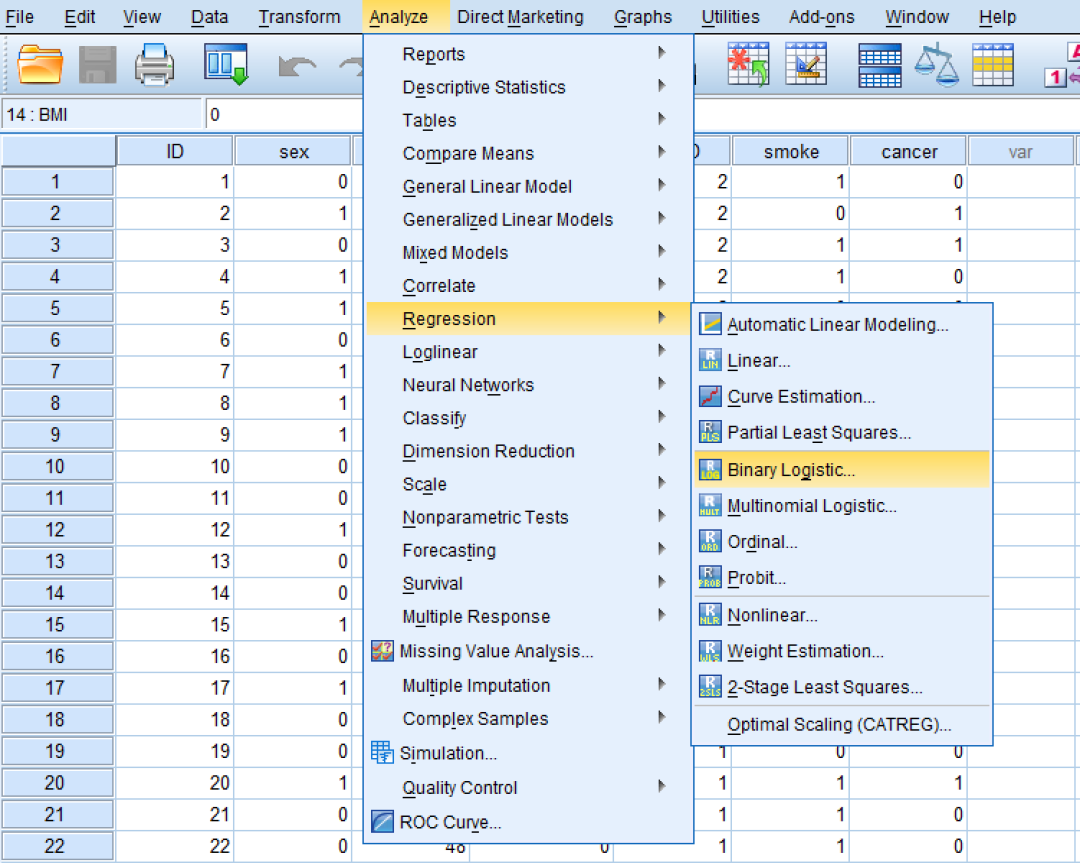The image size is (1080, 863).
Task: Open the Data menu
Action: click(209, 17)
